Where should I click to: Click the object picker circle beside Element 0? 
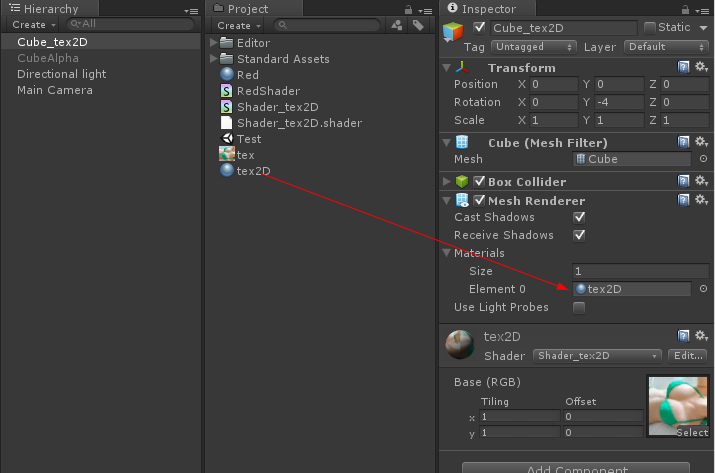(703, 289)
